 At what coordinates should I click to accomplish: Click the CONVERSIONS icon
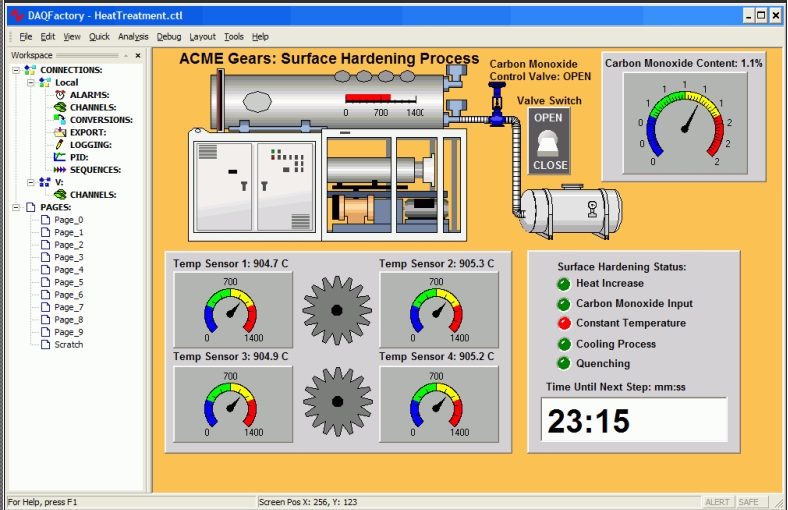click(60, 120)
